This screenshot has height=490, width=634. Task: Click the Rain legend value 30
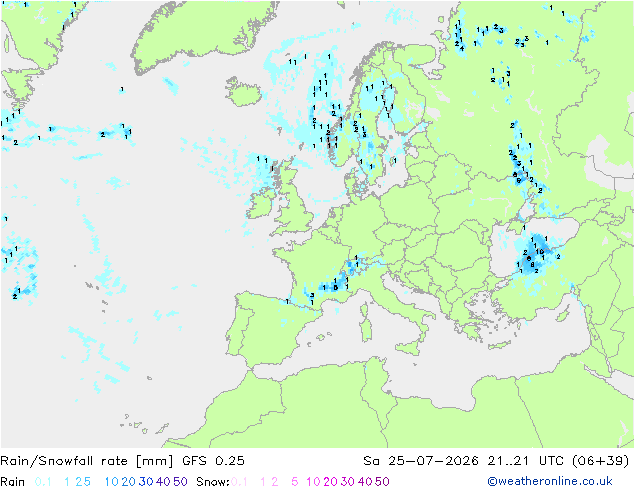coord(146,482)
